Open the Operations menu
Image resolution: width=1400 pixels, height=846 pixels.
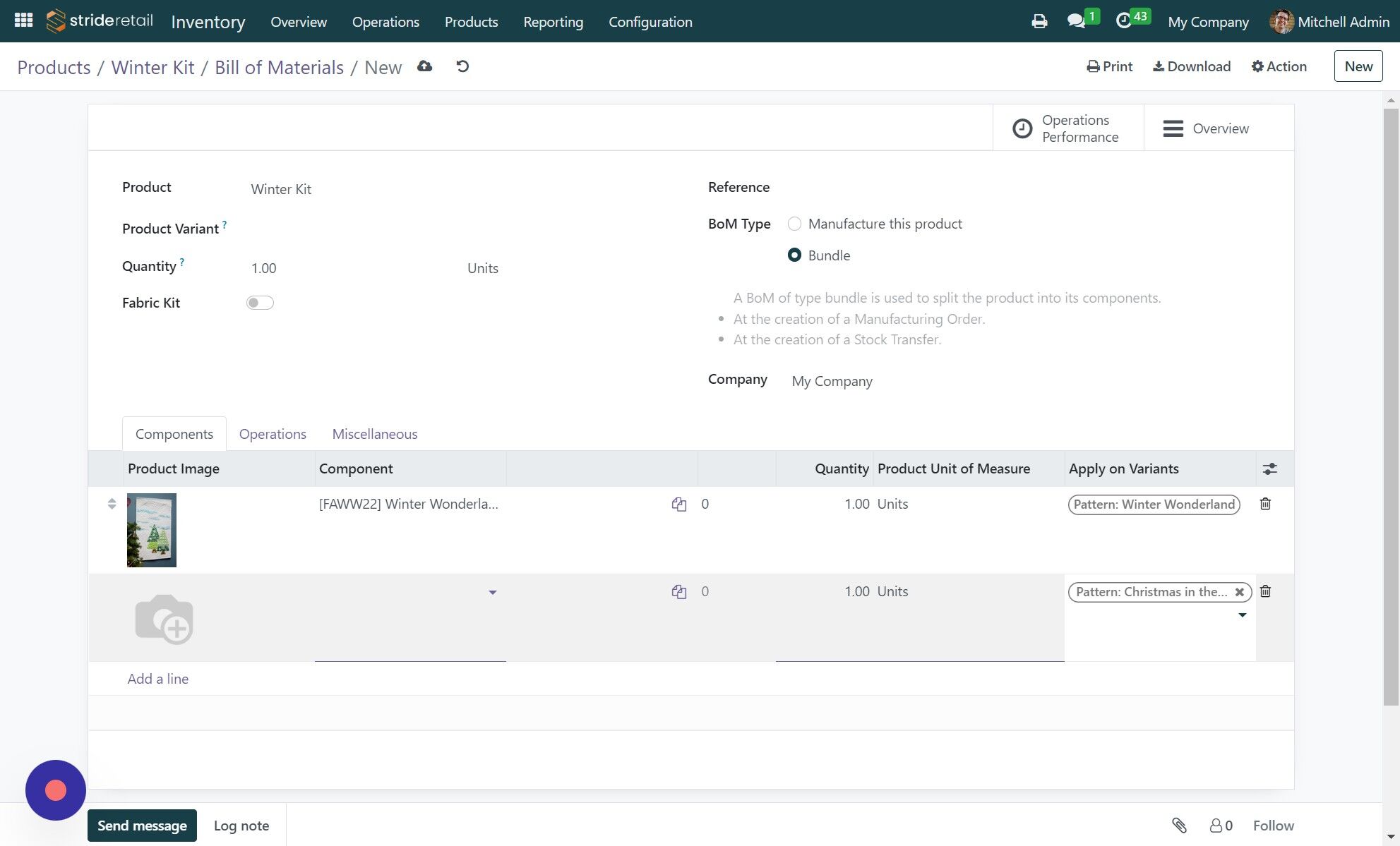pyautogui.click(x=385, y=22)
